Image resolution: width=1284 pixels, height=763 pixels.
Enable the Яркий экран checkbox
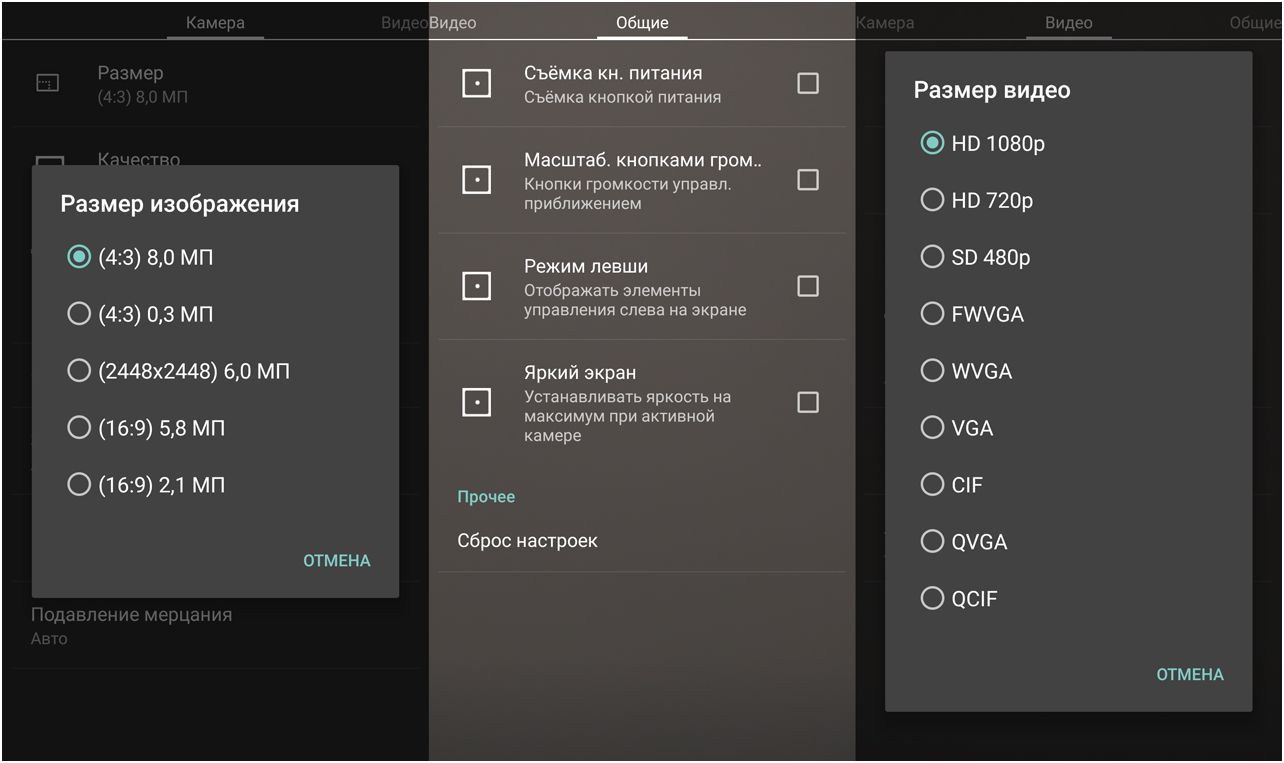click(808, 402)
